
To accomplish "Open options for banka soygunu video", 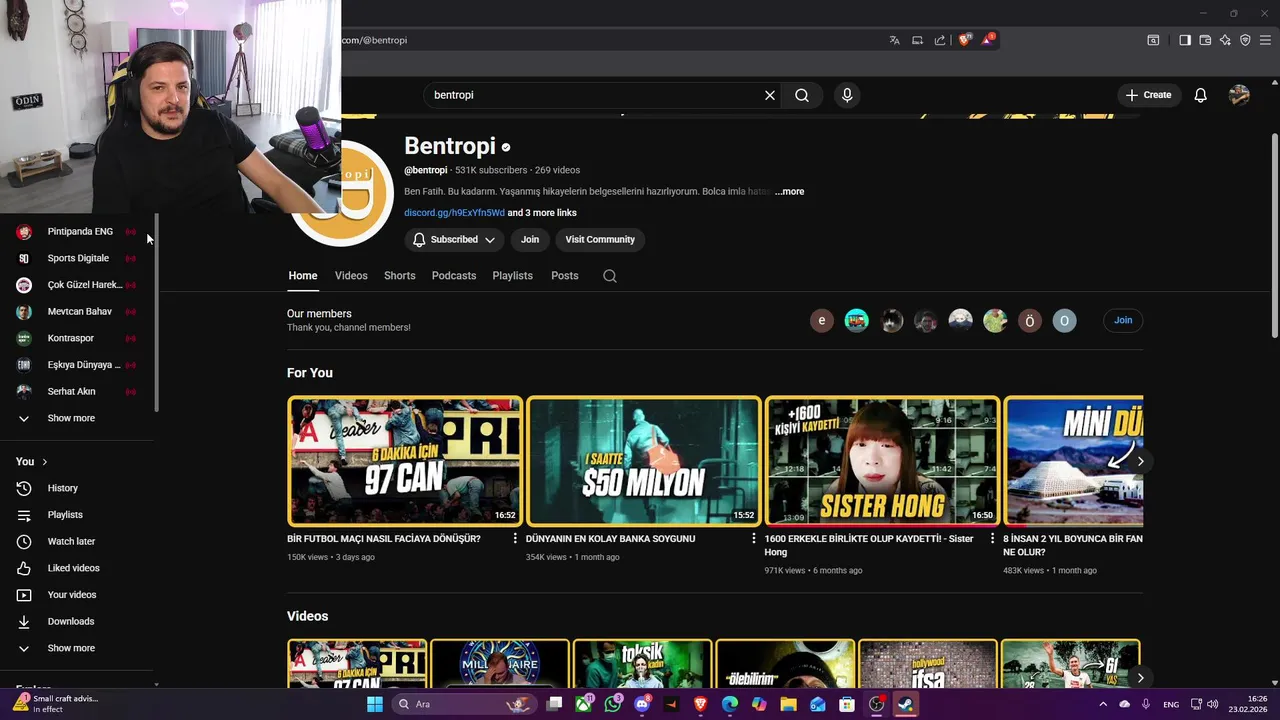I will coord(754,539).
